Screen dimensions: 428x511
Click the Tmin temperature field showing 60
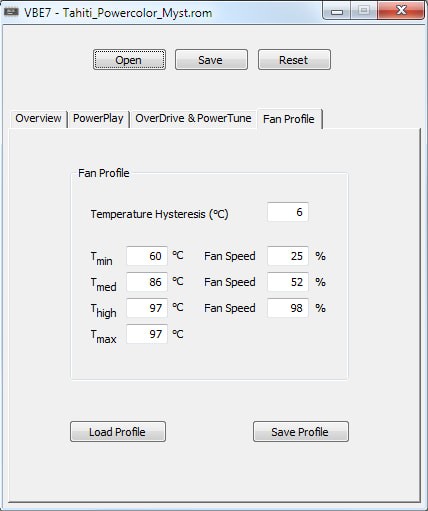pos(147,256)
